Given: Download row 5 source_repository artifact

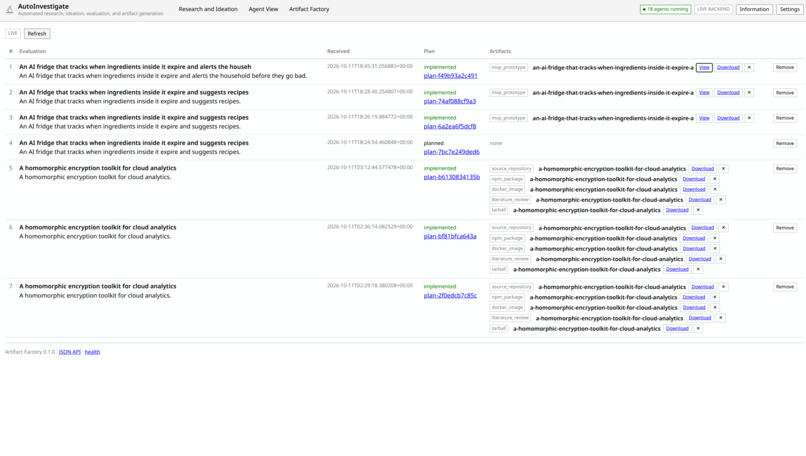Looking at the screenshot, I should (703, 169).
